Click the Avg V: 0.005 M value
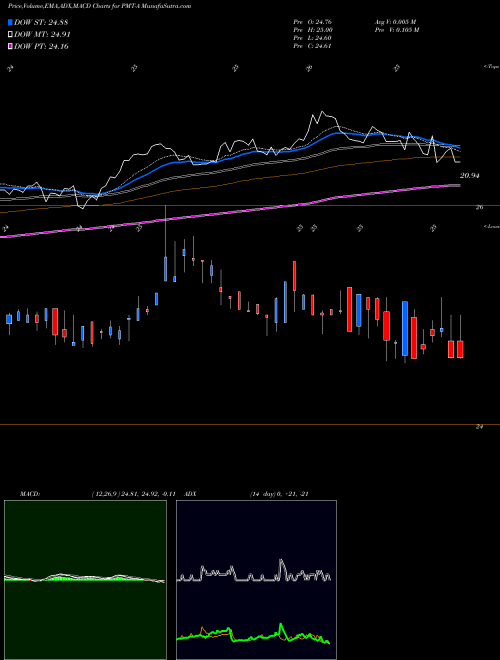 click(x=395, y=22)
